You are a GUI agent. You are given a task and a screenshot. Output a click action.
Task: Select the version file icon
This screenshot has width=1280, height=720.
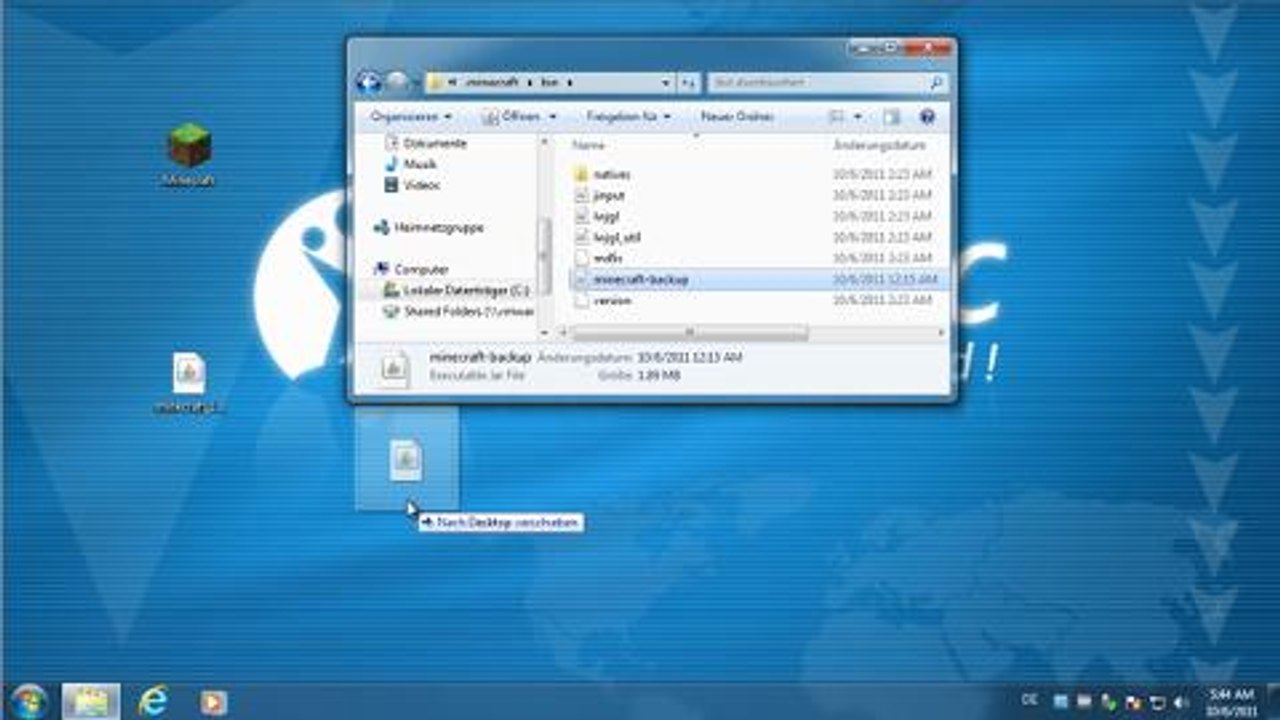pos(583,300)
